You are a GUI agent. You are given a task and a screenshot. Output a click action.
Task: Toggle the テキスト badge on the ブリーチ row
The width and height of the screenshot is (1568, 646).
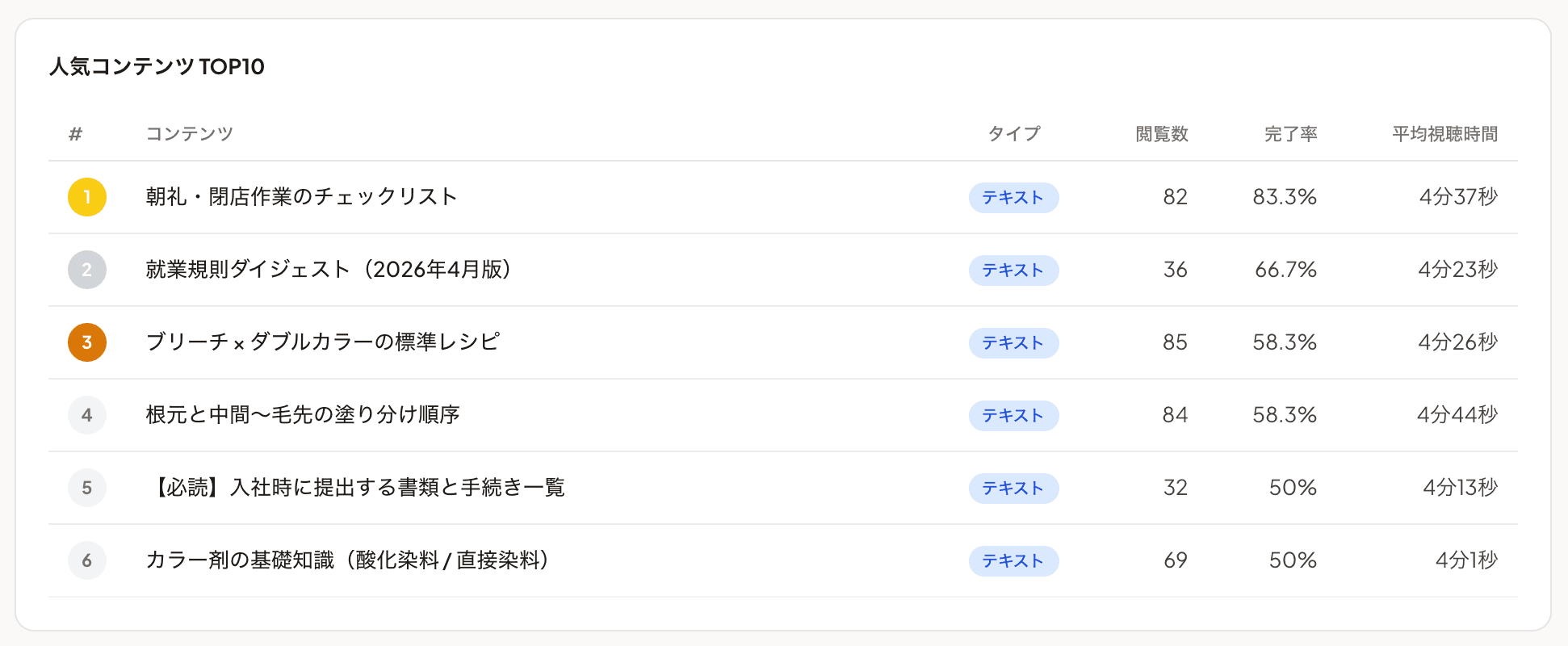pos(1013,342)
